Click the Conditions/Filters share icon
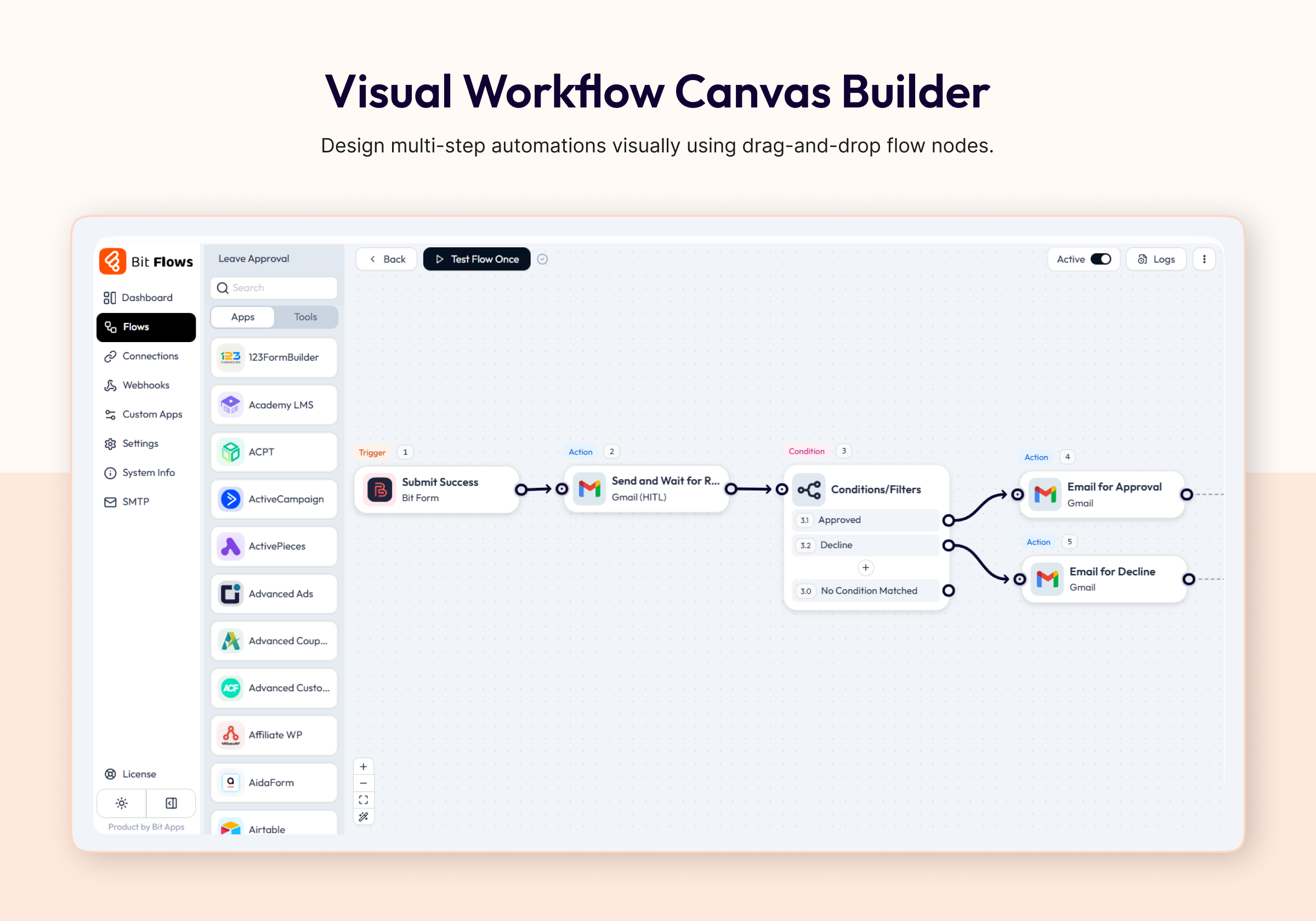The image size is (1316, 921). pos(809,490)
